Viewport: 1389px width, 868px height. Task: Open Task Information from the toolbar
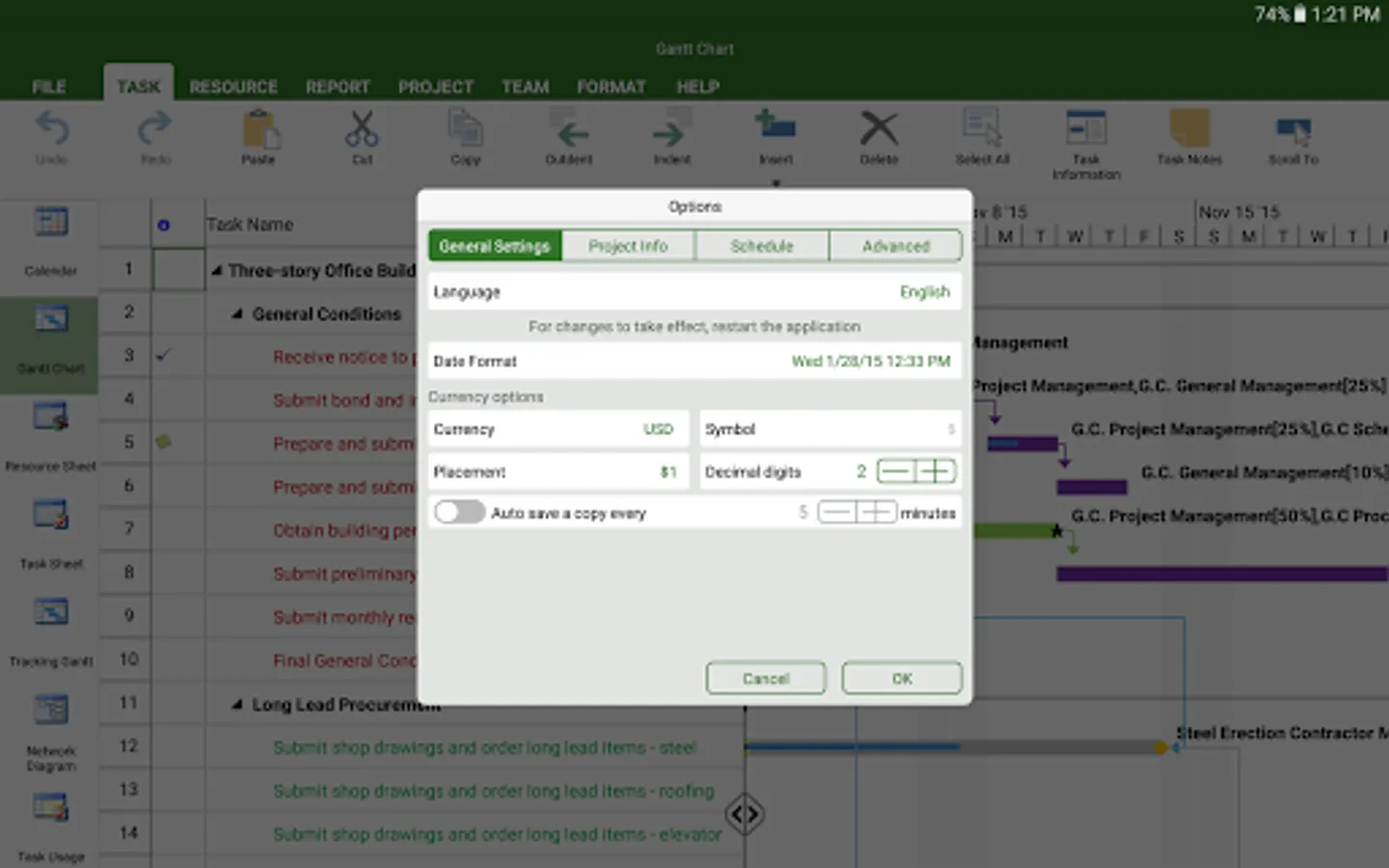pos(1086,128)
